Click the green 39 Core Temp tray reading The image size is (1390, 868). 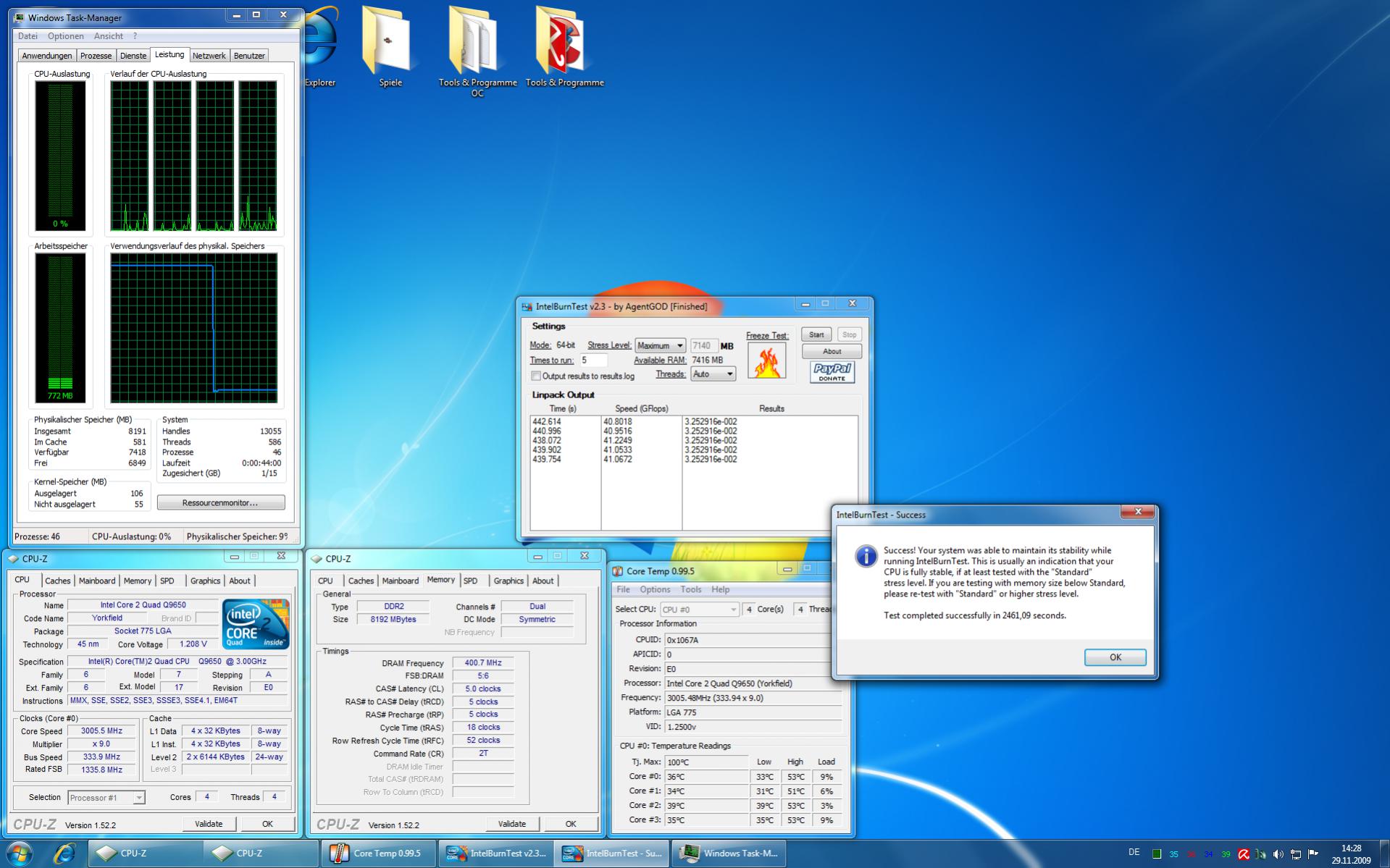pyautogui.click(x=1226, y=854)
